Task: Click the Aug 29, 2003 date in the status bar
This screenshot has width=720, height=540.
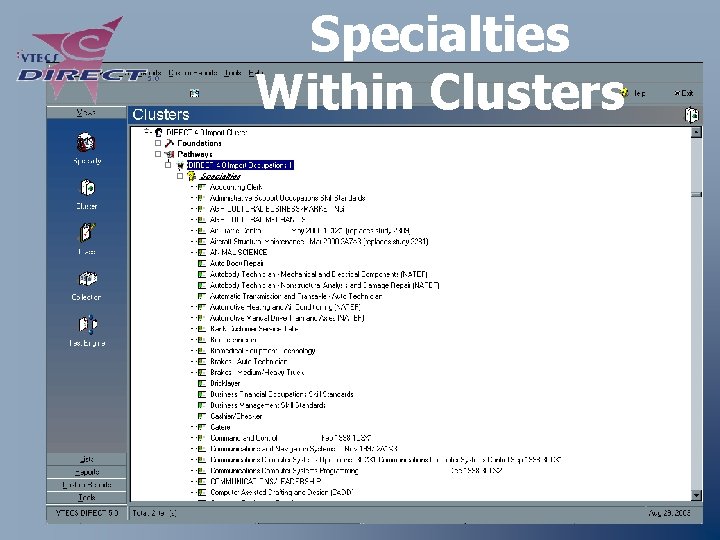Action: [x=669, y=513]
